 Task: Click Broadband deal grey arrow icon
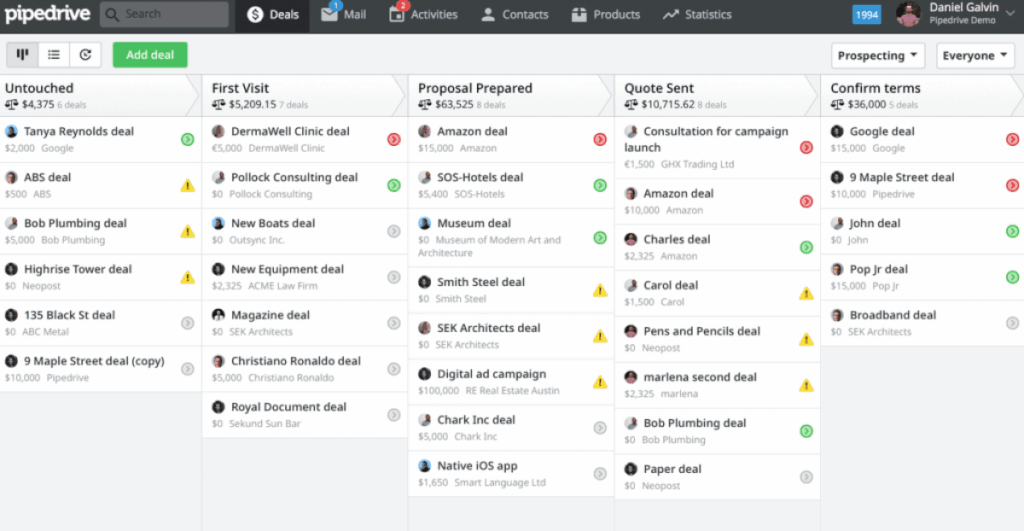point(1012,323)
